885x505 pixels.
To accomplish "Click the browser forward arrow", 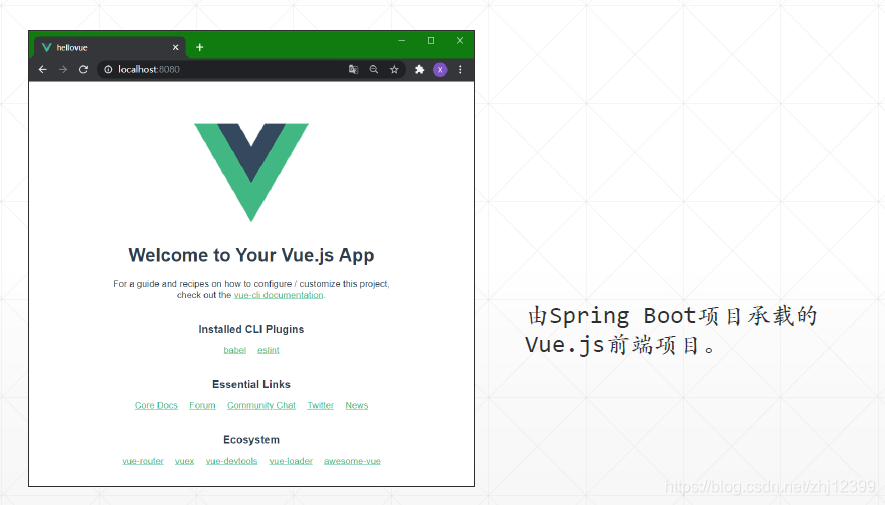I will [63, 69].
